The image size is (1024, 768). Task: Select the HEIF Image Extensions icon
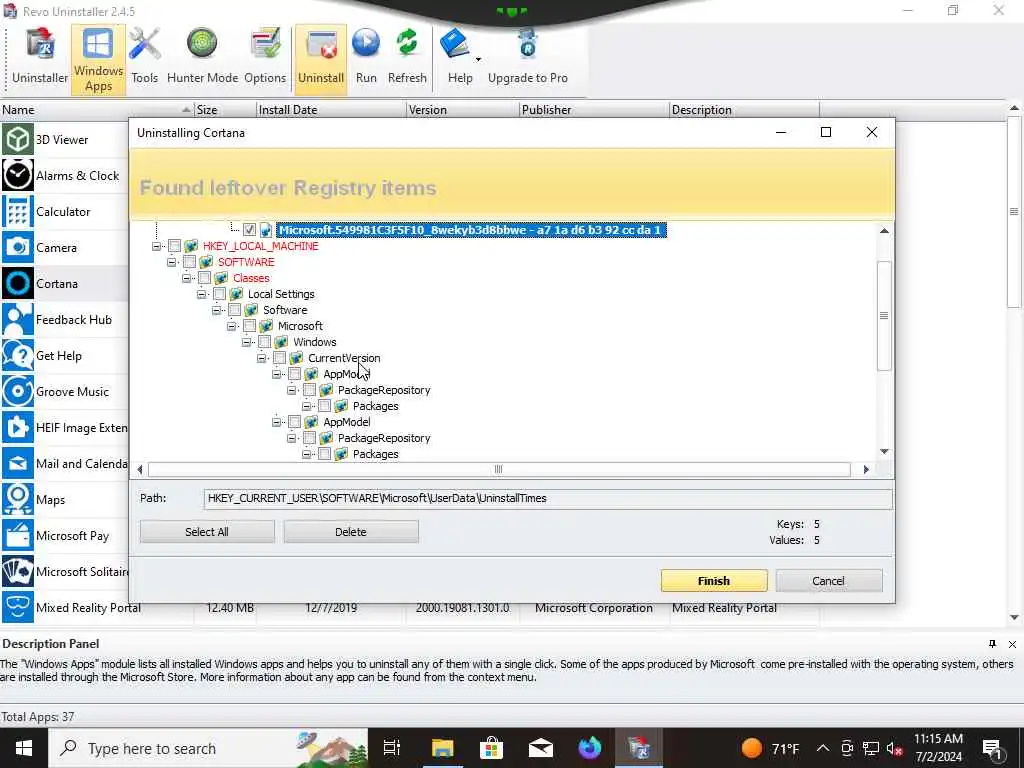coord(18,427)
